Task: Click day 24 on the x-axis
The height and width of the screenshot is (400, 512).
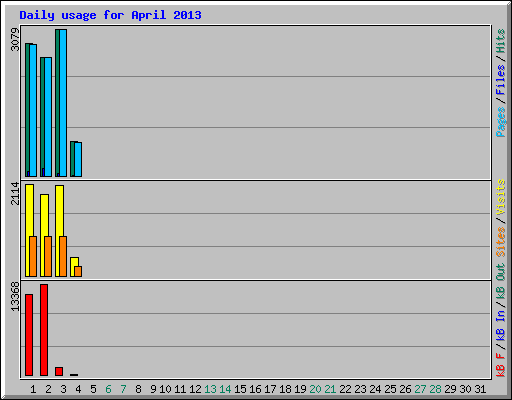Action: pos(375,389)
